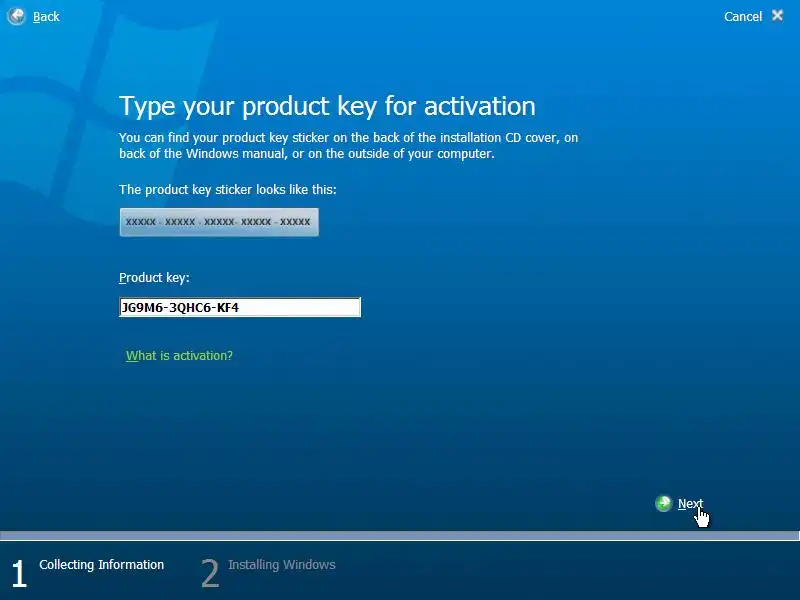800x600 pixels.
Task: Click the round Back arrow icon
Action: (16, 16)
